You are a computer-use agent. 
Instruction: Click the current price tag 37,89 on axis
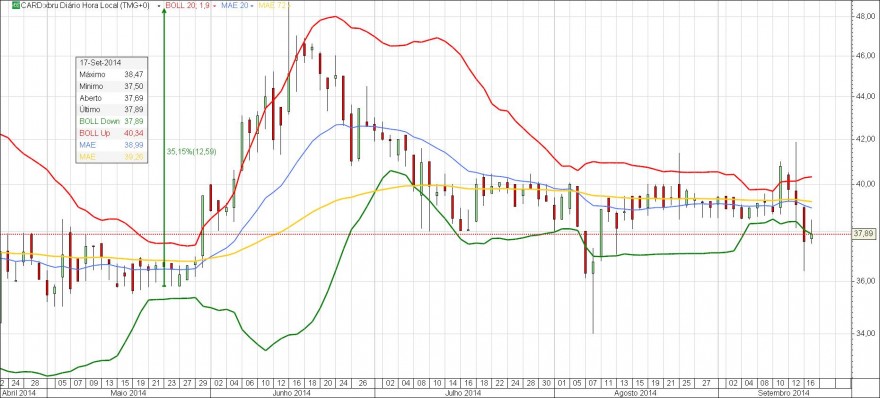865,234
